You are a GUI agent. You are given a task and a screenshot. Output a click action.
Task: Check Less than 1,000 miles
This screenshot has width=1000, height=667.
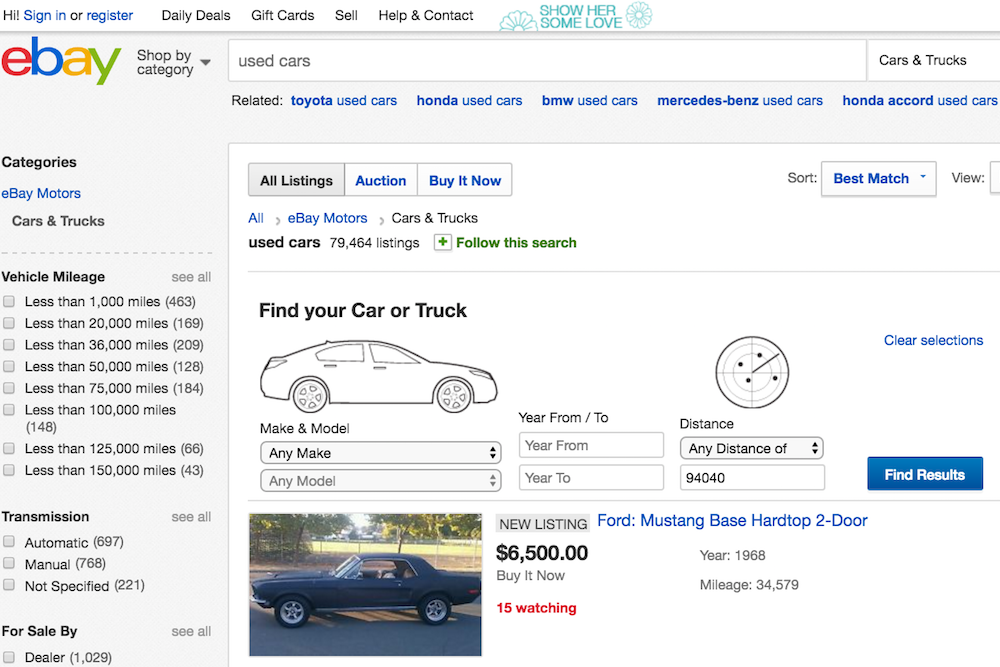[x=9, y=301]
